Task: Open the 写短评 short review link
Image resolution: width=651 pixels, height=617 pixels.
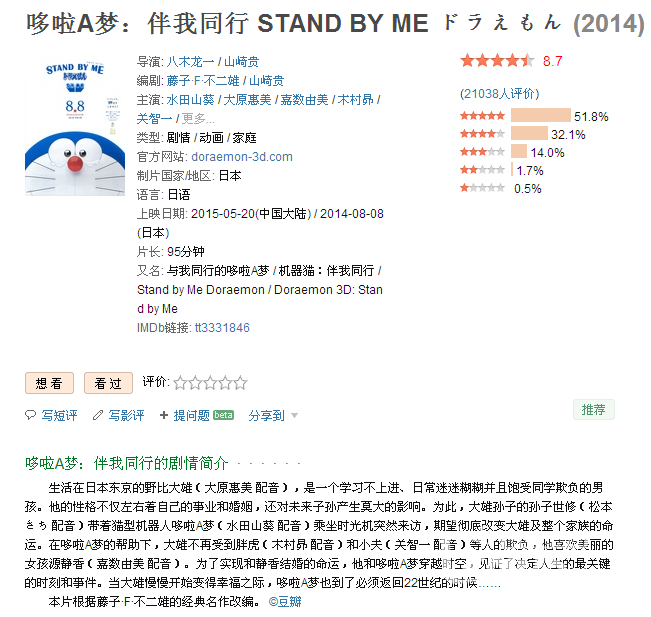Action: [x=59, y=415]
